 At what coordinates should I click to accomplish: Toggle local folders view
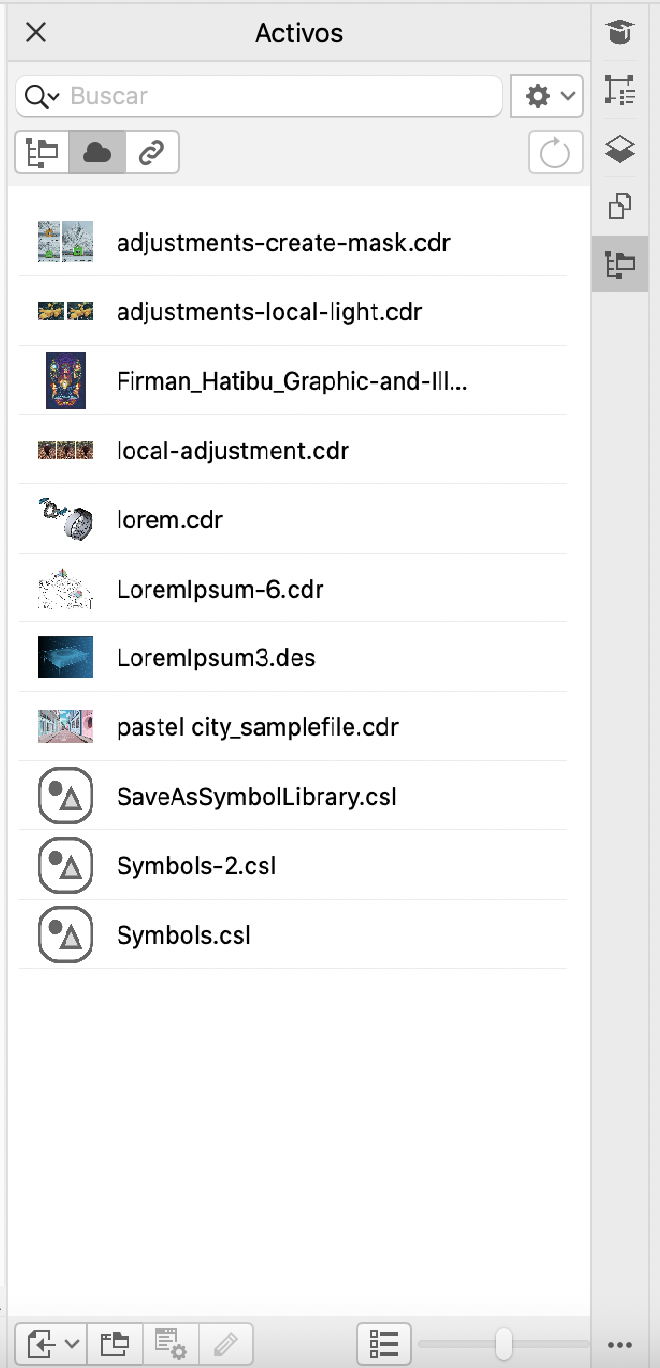pos(42,152)
